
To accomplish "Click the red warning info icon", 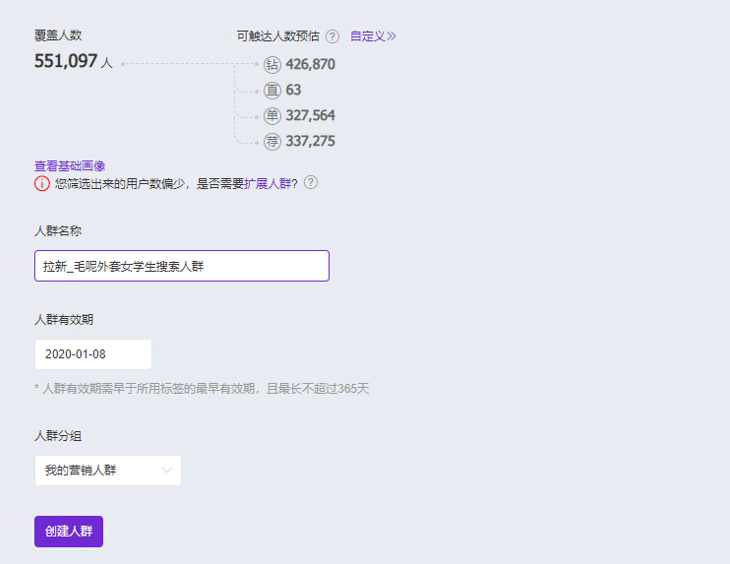I will 42,184.
